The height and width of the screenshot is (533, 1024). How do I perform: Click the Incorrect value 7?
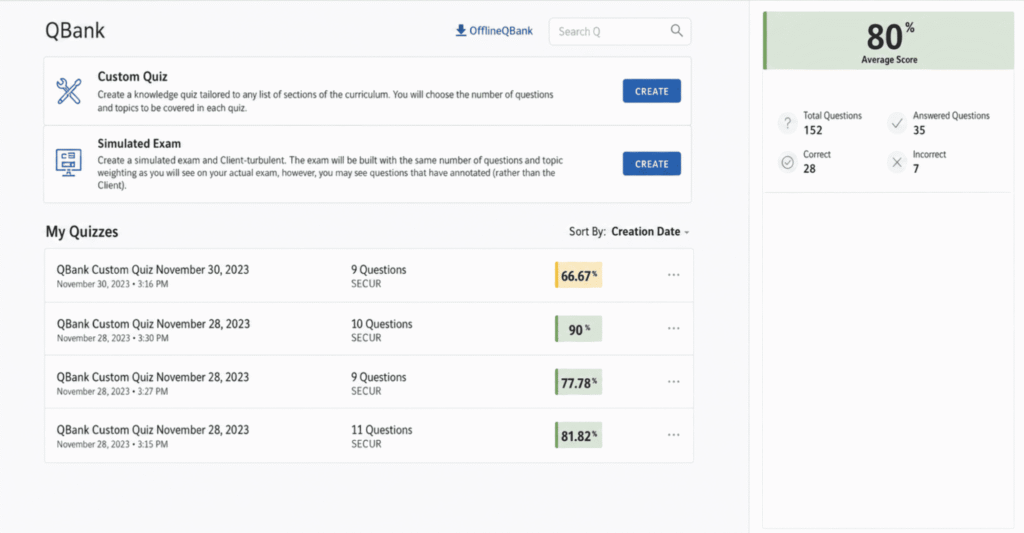(916, 169)
